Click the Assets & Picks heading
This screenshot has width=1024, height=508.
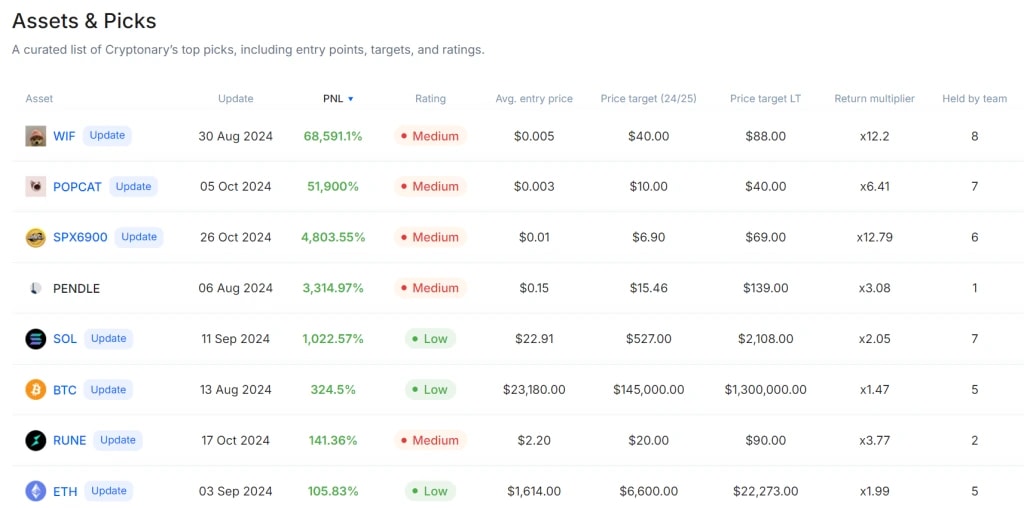click(x=84, y=22)
